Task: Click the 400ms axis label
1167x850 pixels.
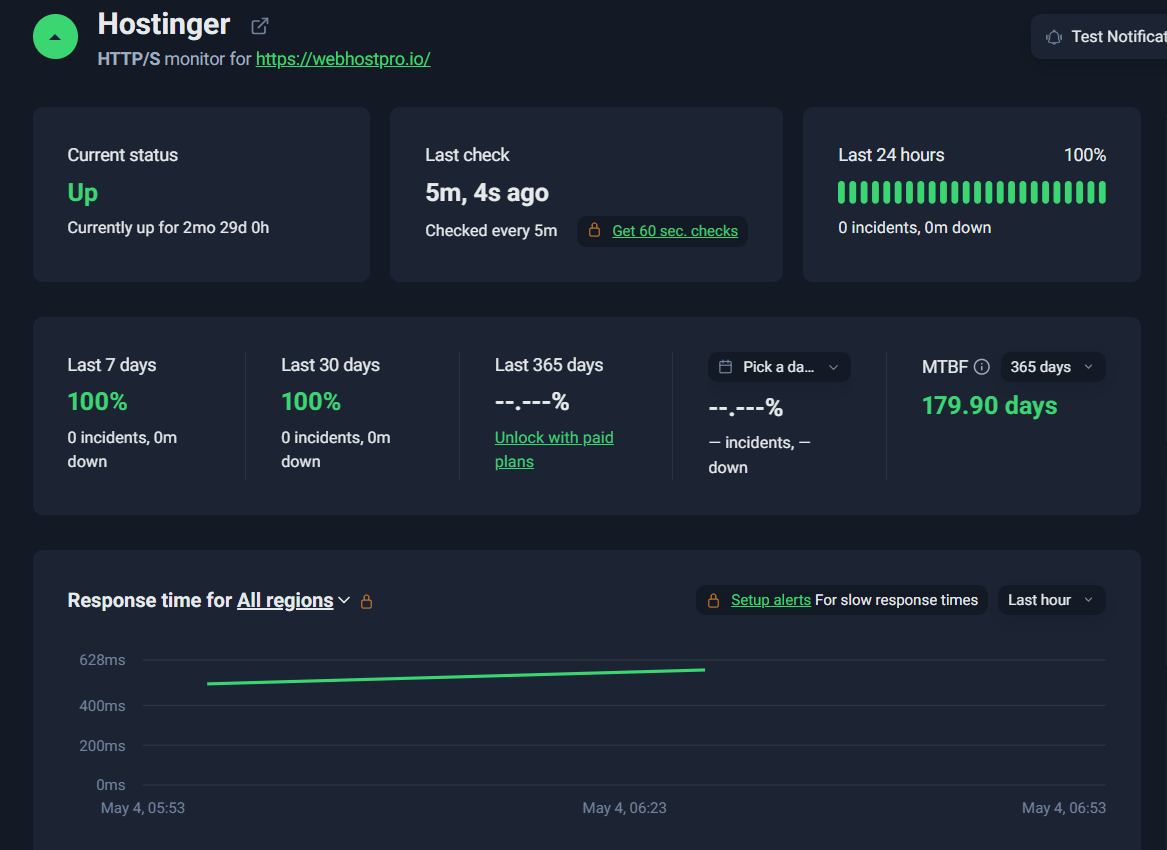Action: click(102, 706)
